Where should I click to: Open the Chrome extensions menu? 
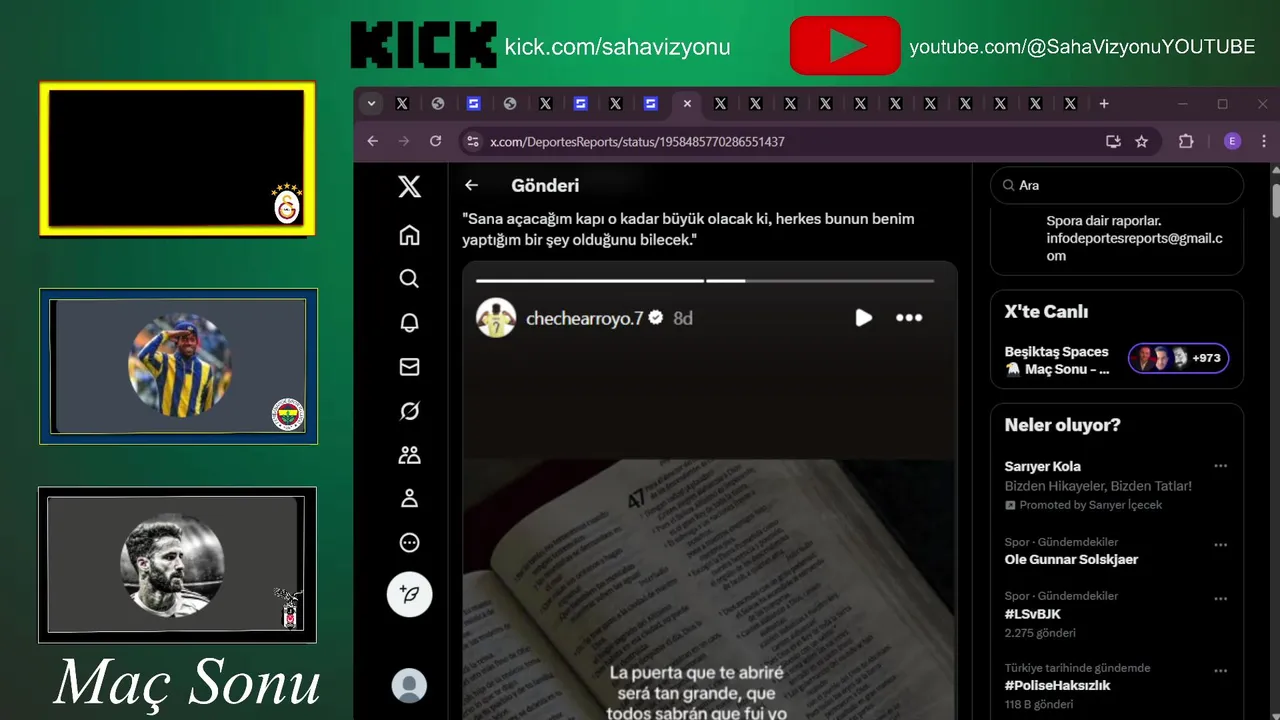click(x=1186, y=142)
